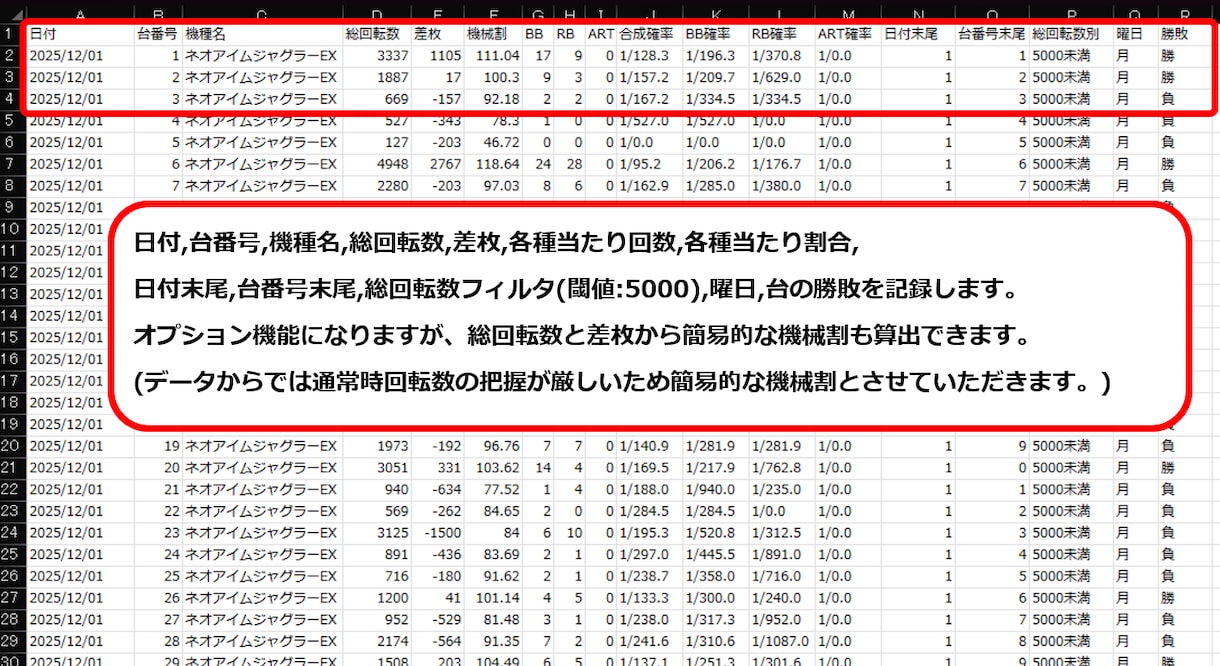Select the 勝敗 header cell

click(1184, 33)
